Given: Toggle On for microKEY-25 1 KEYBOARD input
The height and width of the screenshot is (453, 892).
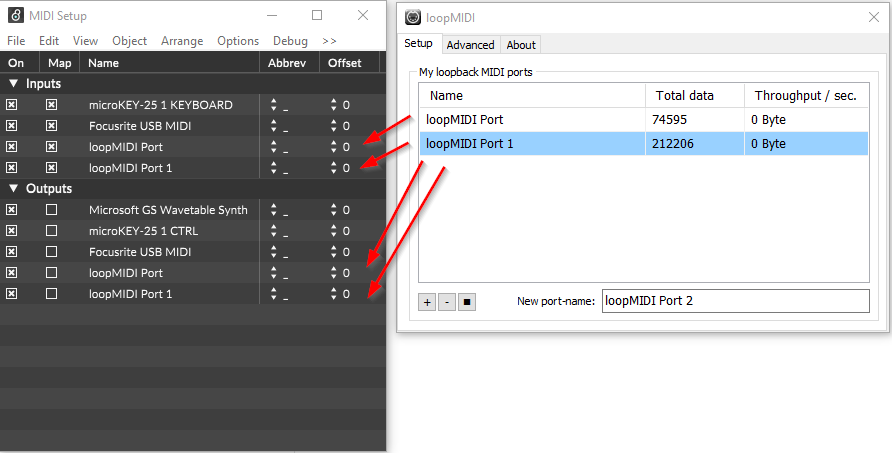Looking at the screenshot, I should pos(11,105).
